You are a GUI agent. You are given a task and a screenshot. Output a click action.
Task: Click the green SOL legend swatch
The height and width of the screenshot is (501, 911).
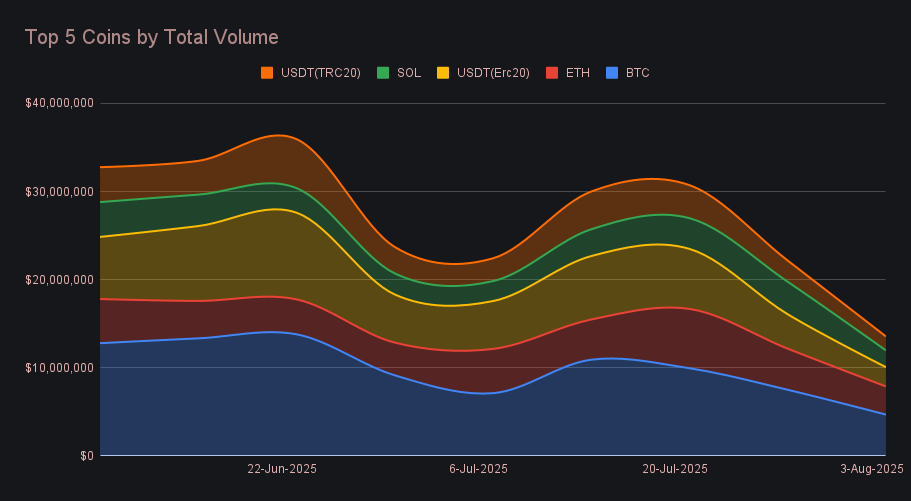pos(383,73)
